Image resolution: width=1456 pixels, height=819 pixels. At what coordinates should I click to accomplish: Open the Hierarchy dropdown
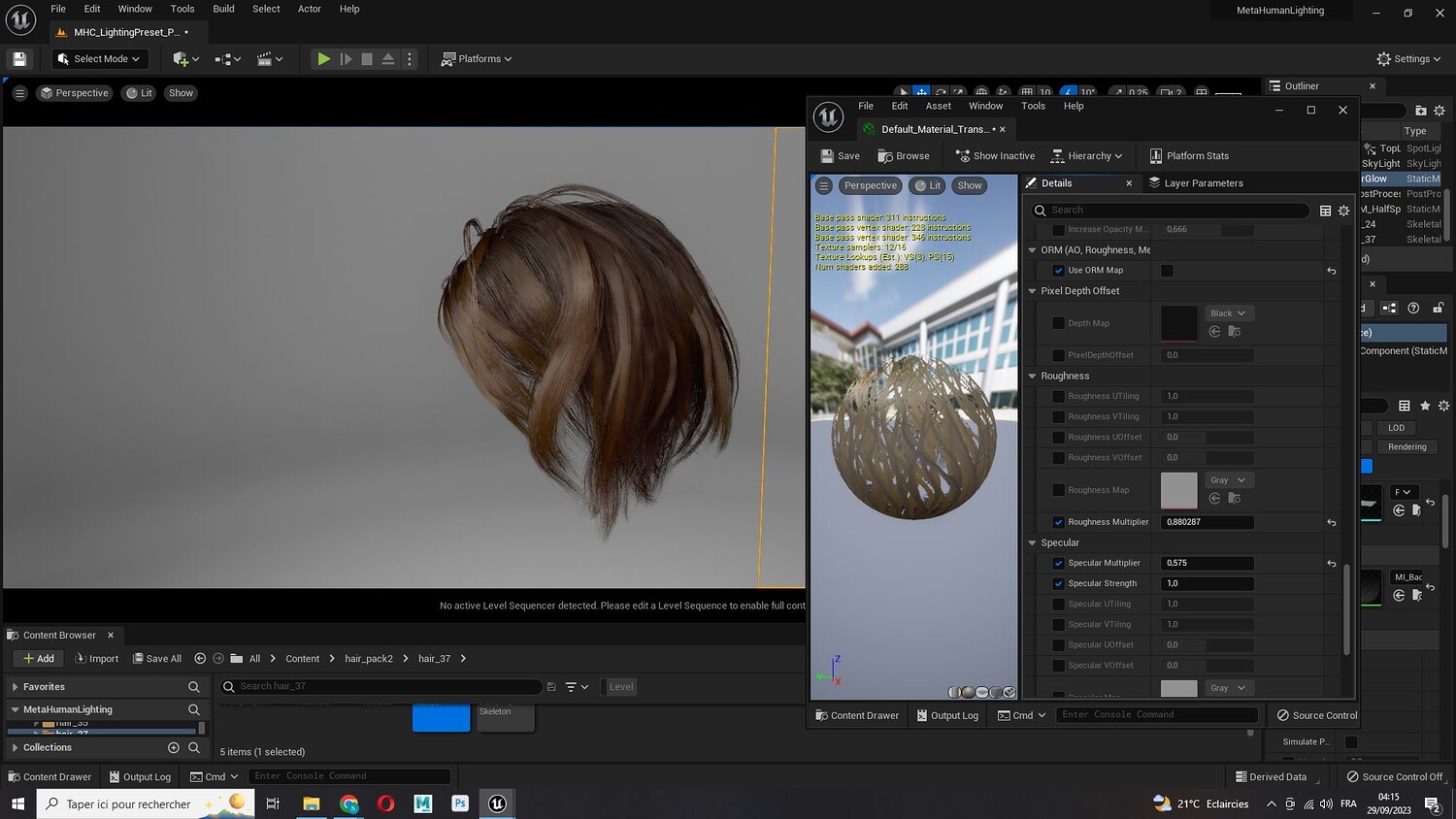pos(1087,156)
